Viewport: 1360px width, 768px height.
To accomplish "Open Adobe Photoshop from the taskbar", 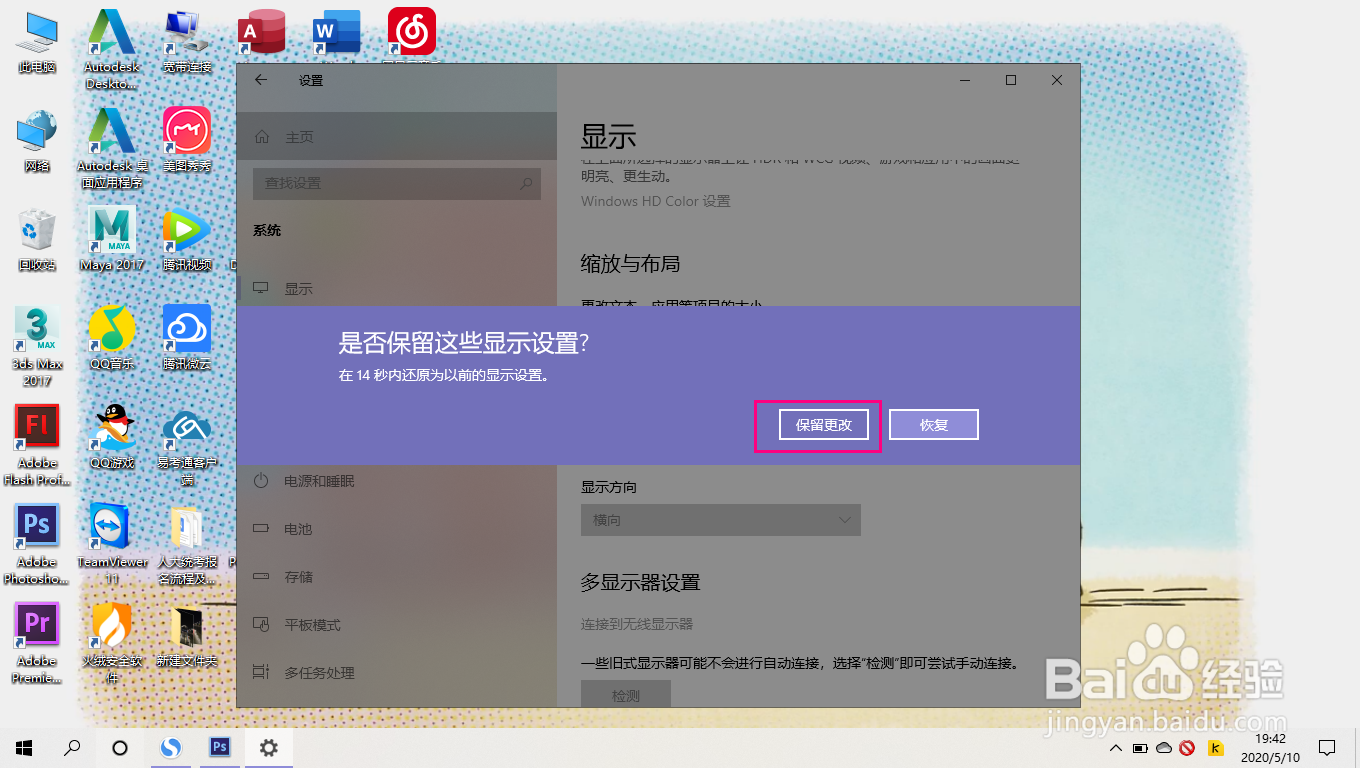I will [x=220, y=747].
